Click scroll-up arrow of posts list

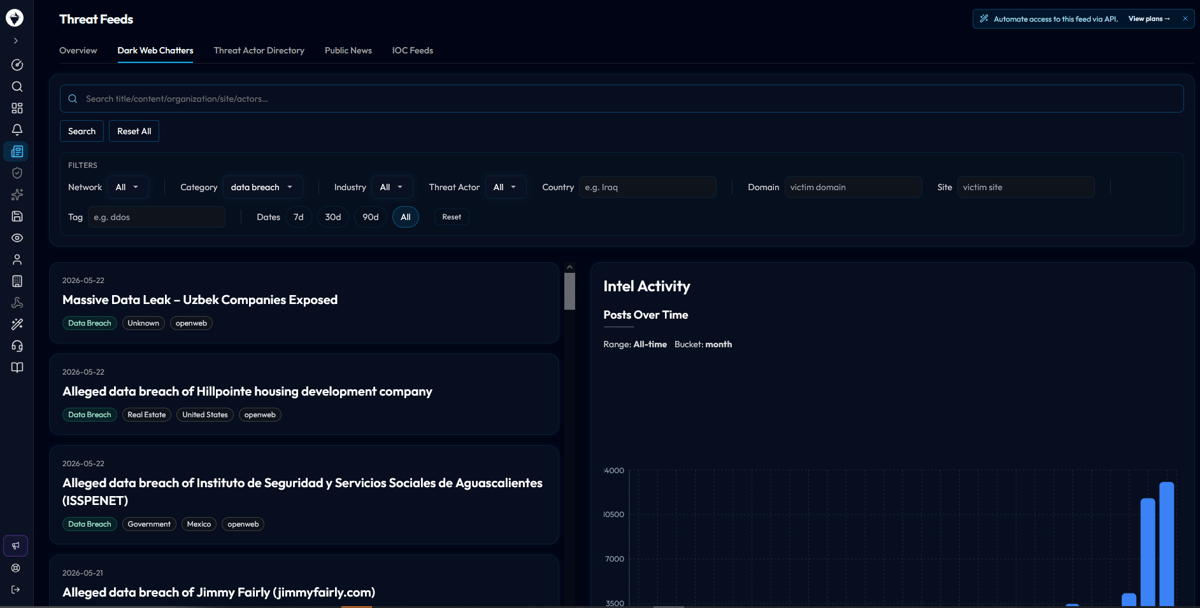pos(570,267)
